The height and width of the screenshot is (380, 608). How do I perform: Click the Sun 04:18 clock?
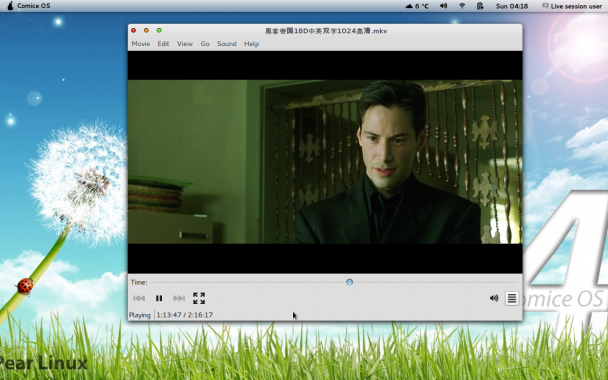click(512, 6)
